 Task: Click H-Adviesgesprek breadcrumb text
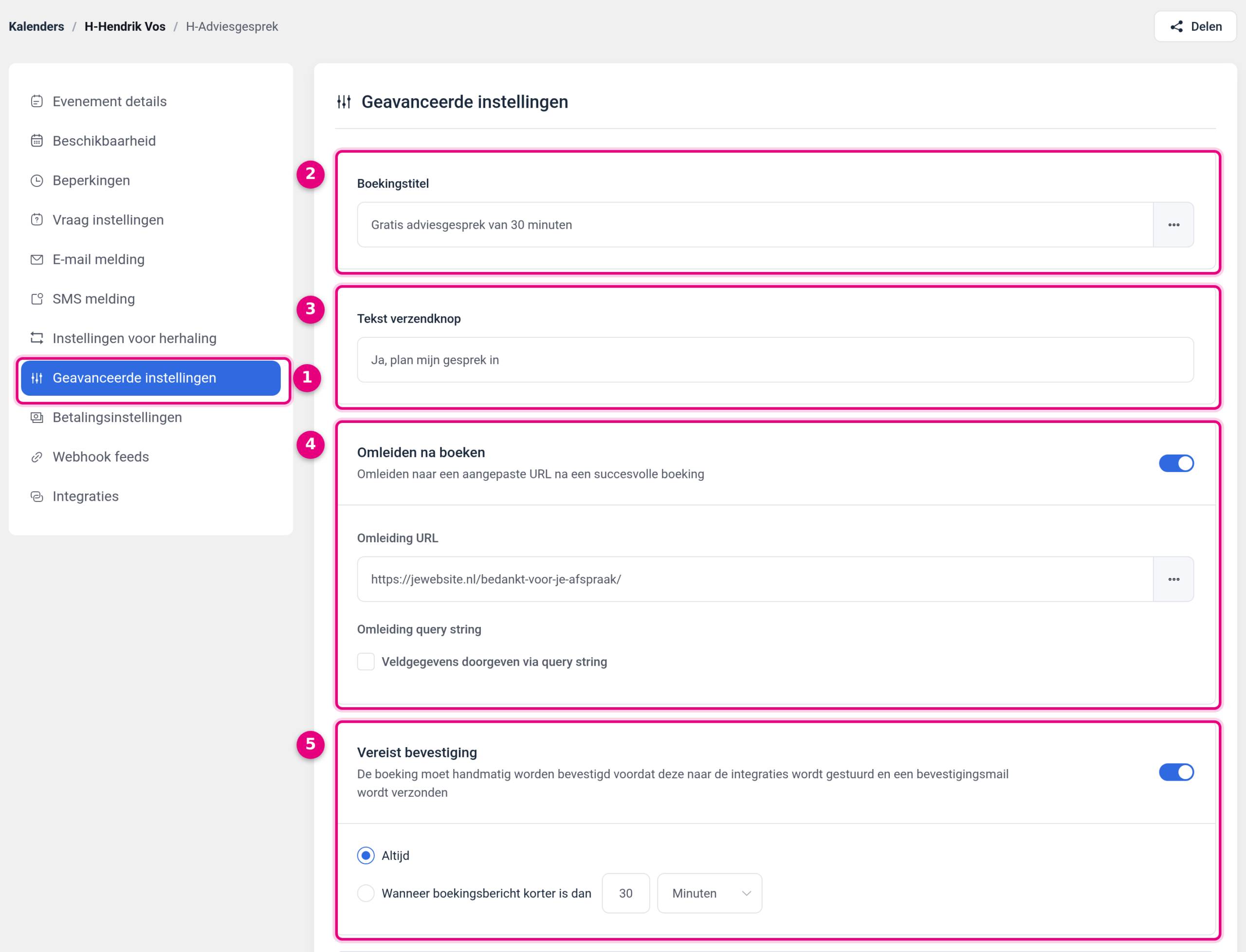coord(232,27)
